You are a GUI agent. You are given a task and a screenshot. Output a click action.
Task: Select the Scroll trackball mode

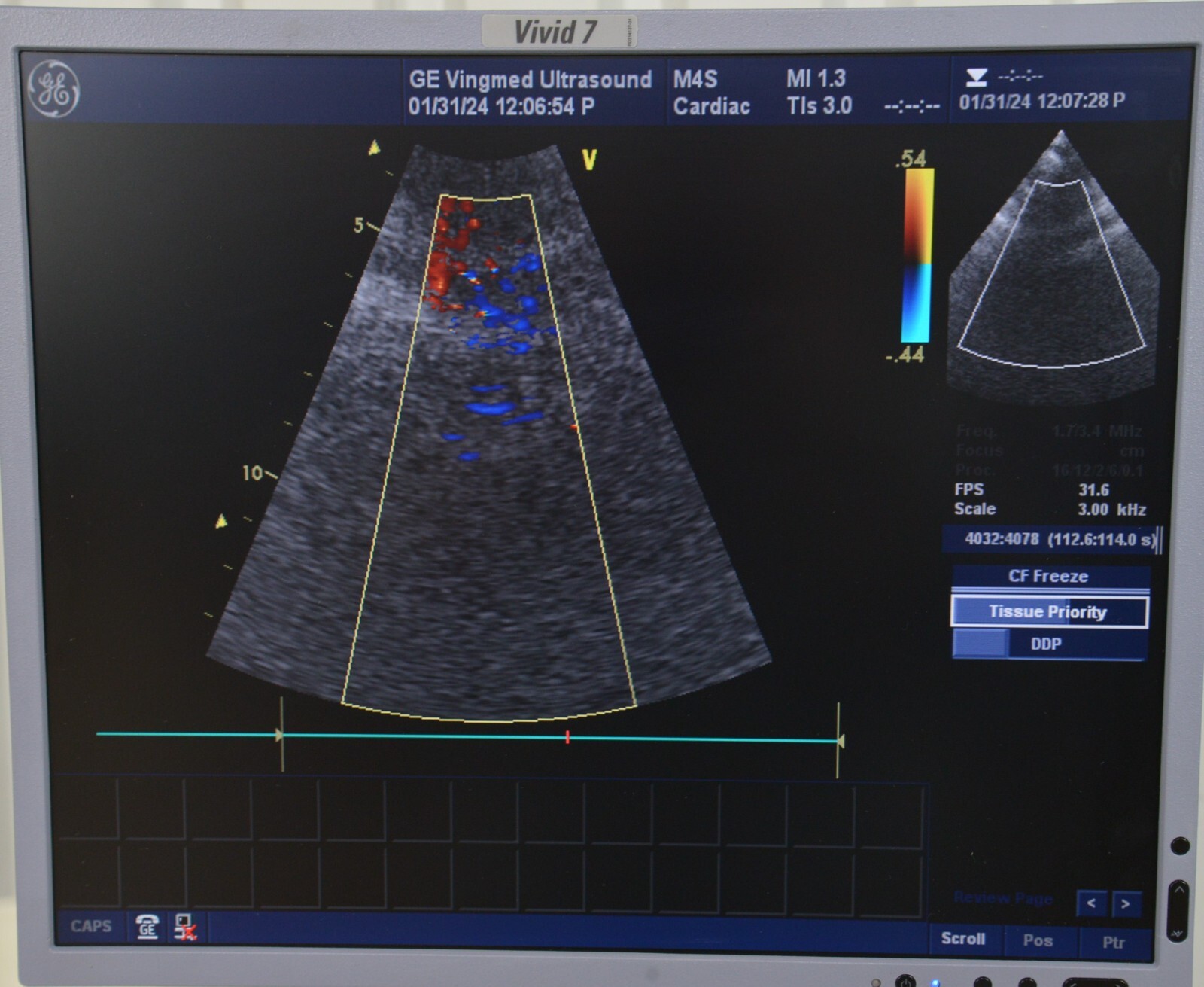(x=962, y=939)
